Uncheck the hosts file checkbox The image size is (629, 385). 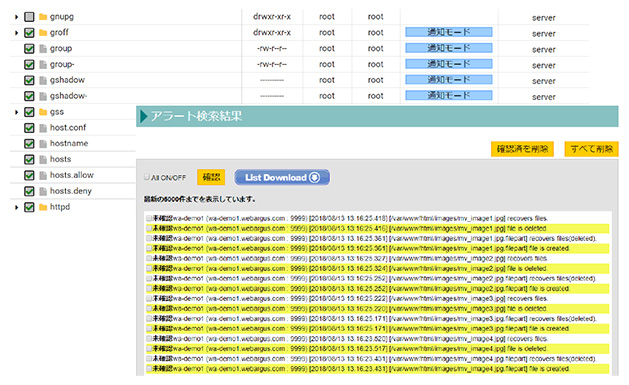29,160
